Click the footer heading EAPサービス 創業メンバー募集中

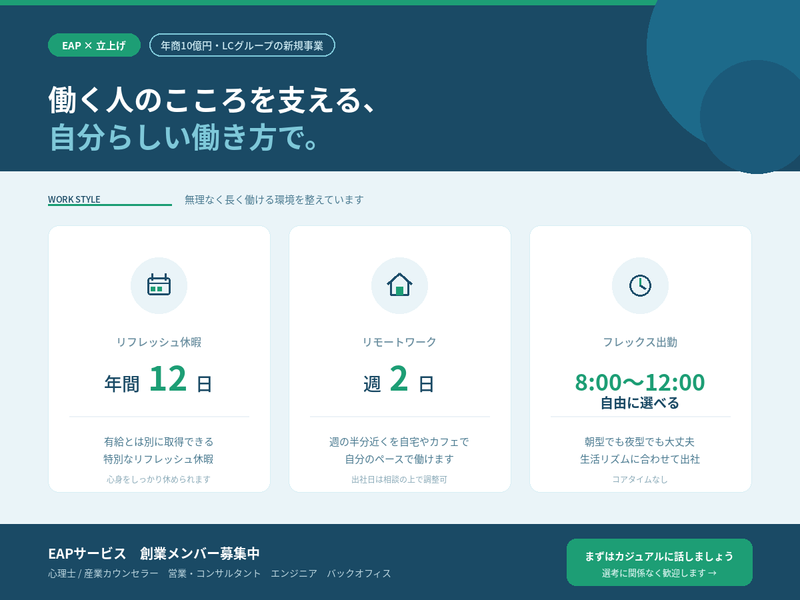(x=154, y=553)
